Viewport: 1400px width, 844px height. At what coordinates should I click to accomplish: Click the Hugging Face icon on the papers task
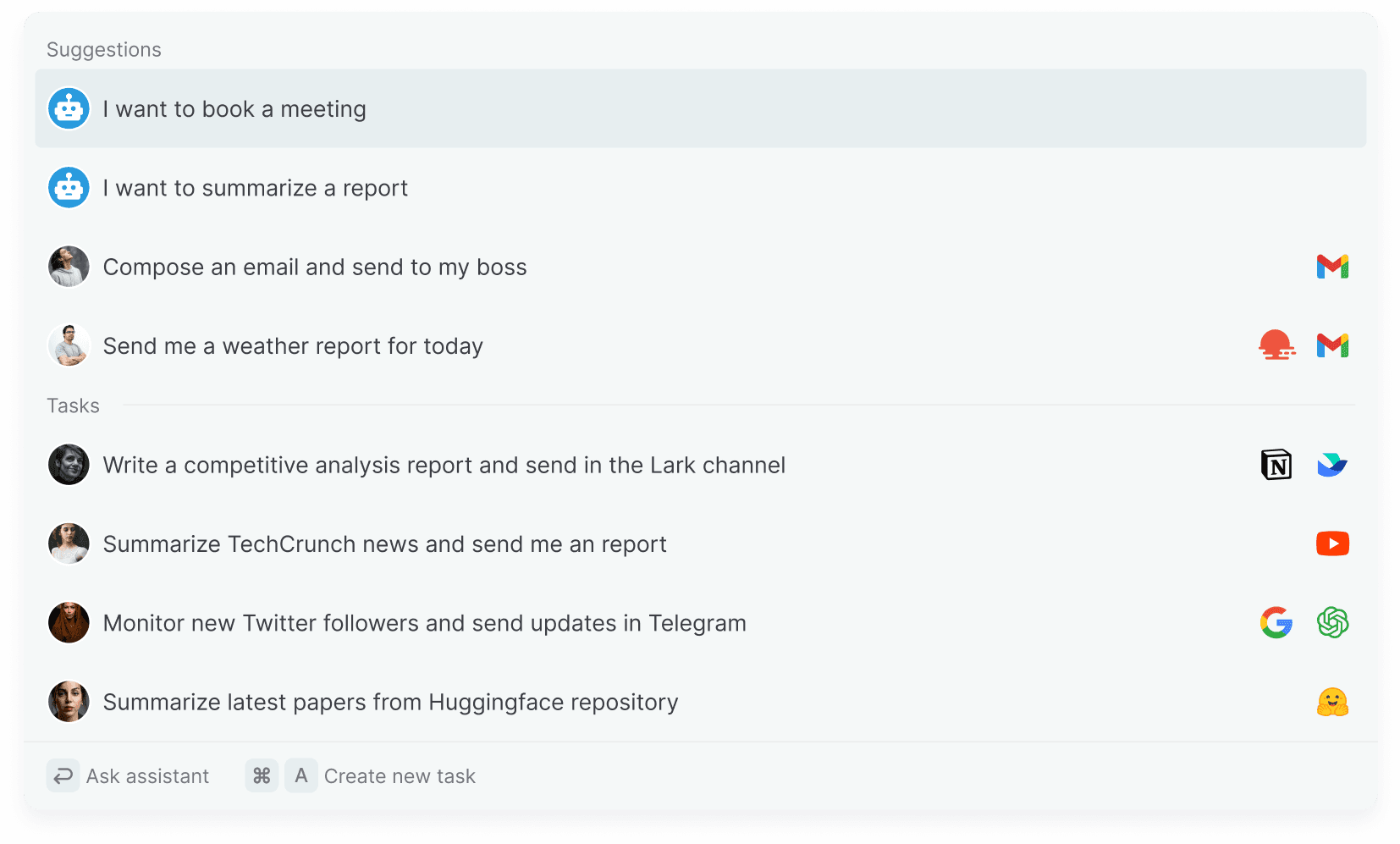(x=1332, y=701)
